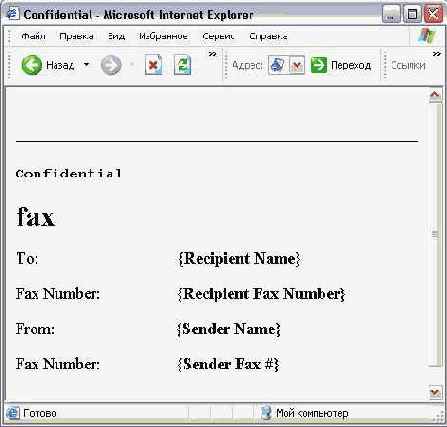Open the Избранное menu
This screenshot has width=447, height=427.
tap(163, 36)
